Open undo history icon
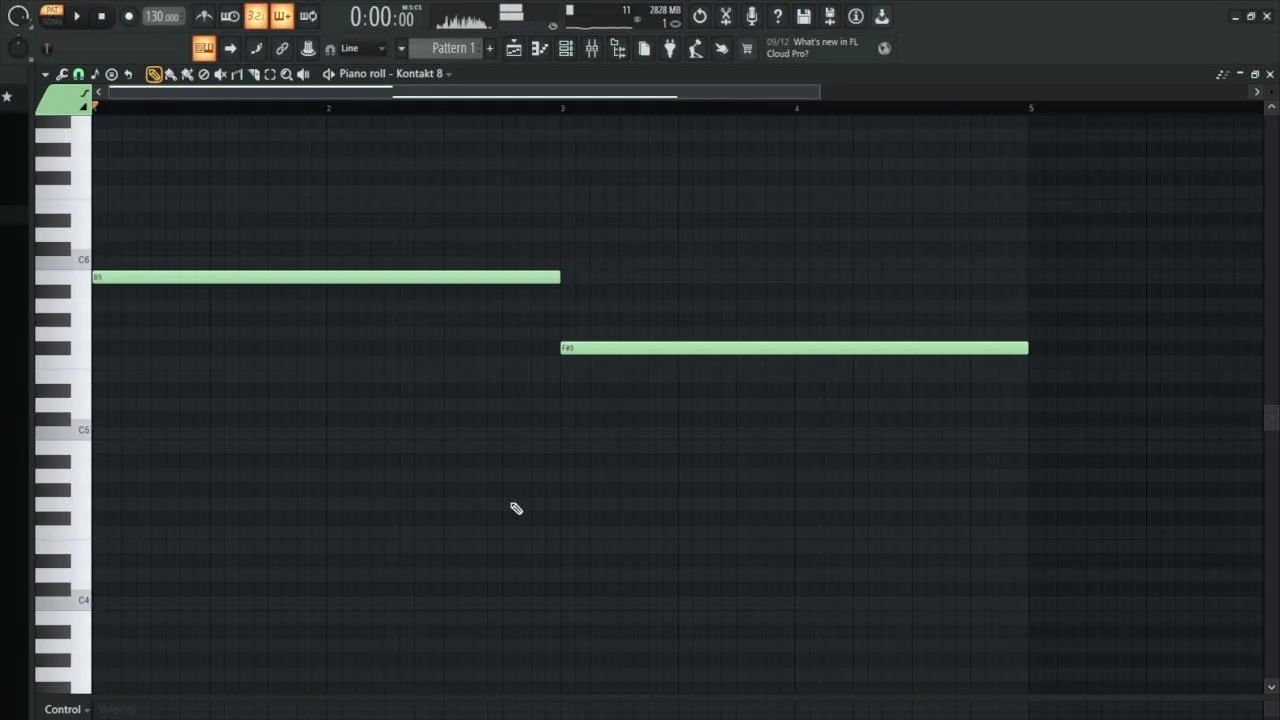 click(x=700, y=16)
